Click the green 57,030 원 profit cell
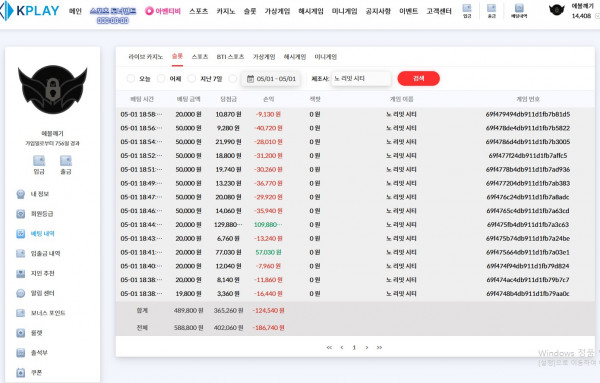 268,252
